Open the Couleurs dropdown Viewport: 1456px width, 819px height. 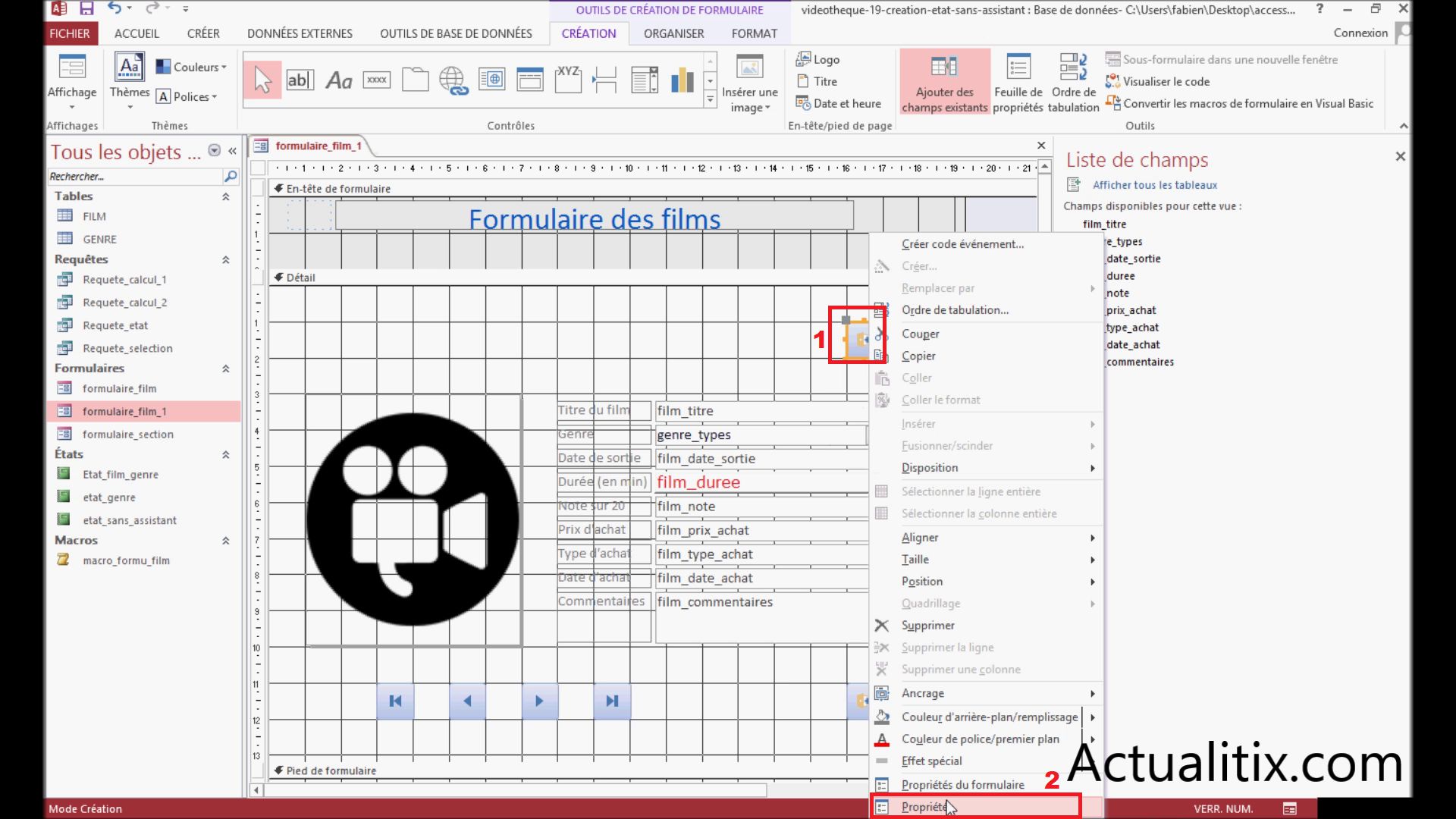[191, 67]
